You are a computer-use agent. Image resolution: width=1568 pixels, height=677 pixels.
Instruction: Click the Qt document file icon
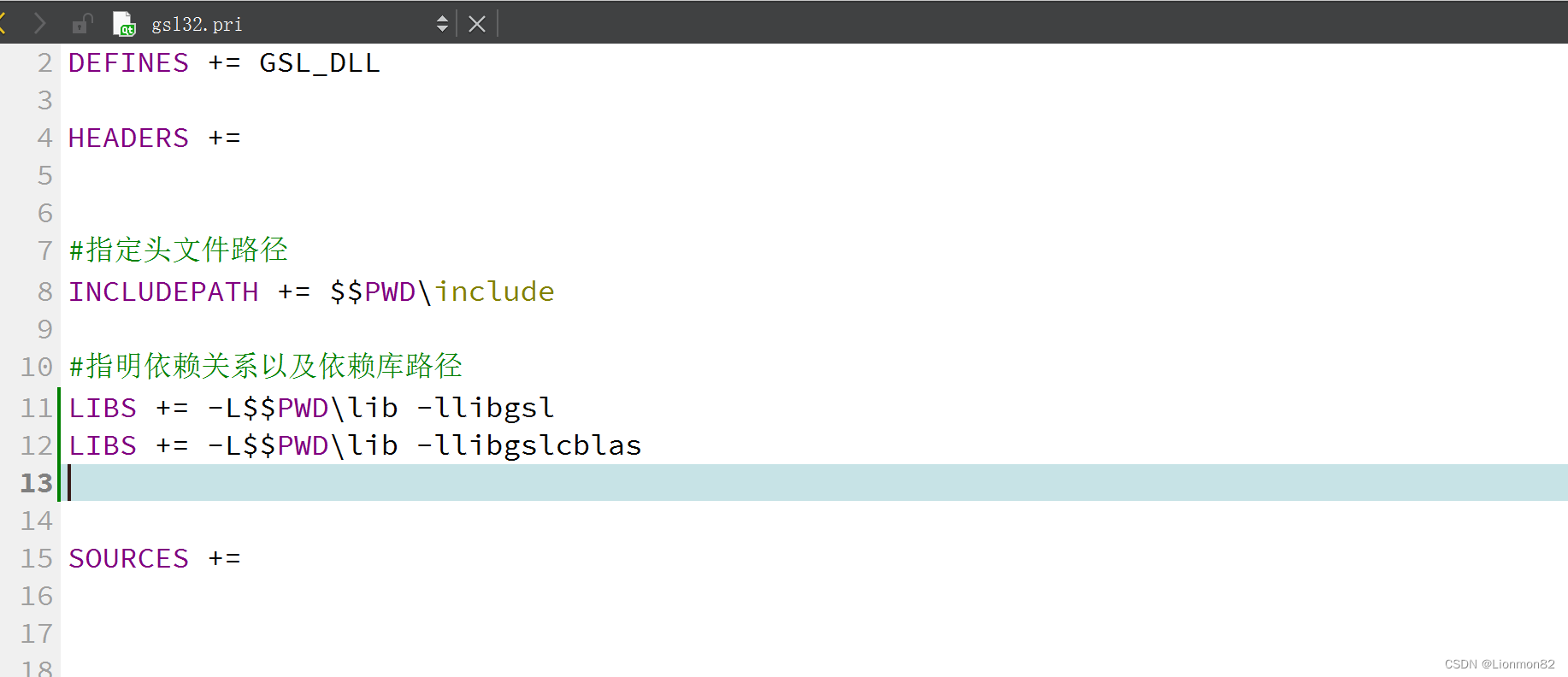click(x=123, y=23)
